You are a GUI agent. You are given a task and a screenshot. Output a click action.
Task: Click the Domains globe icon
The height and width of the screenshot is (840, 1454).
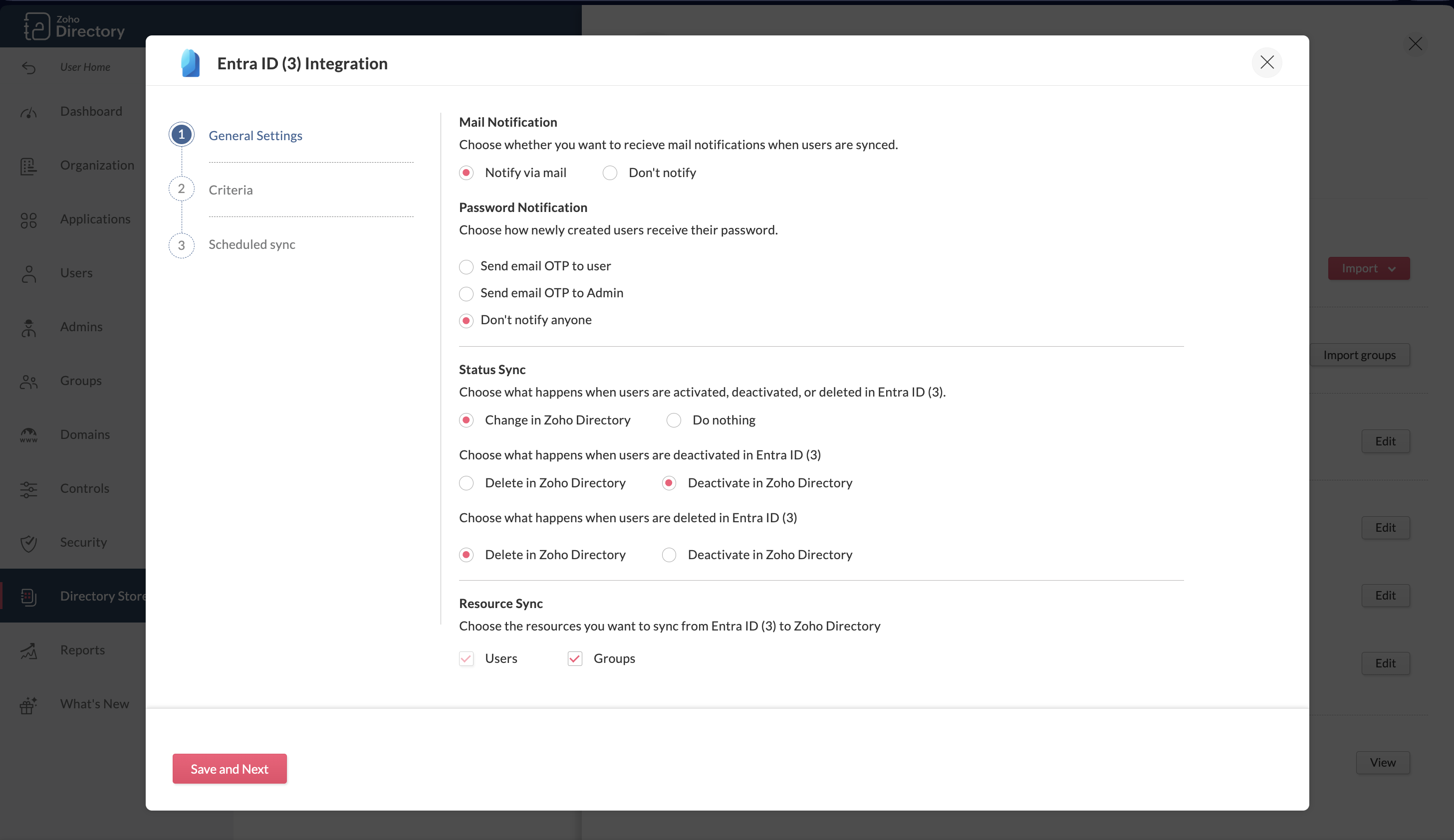[28, 435]
